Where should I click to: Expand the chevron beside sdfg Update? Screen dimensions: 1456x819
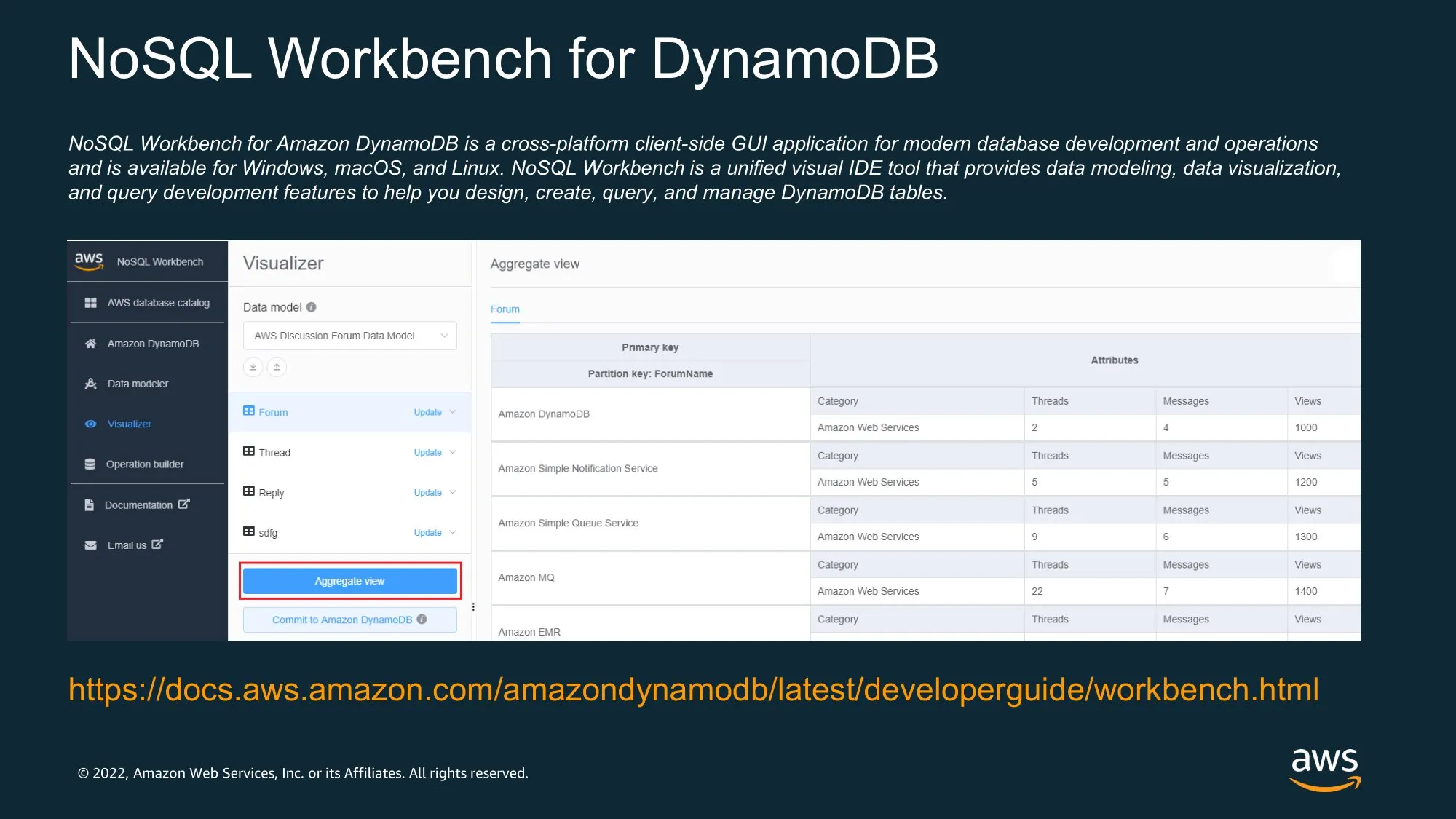453,532
